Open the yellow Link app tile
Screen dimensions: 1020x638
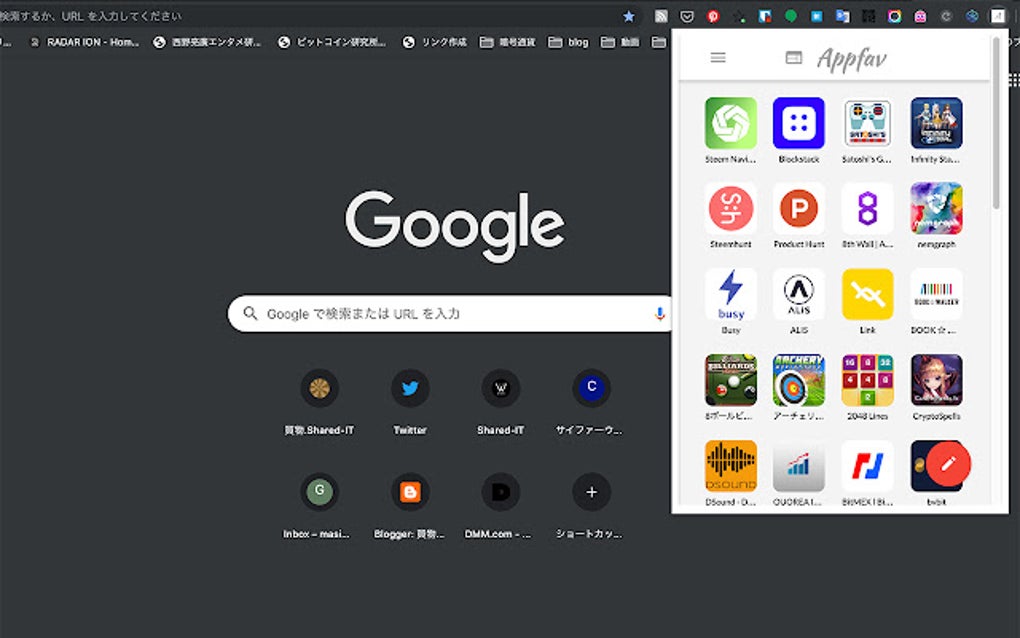[867, 295]
